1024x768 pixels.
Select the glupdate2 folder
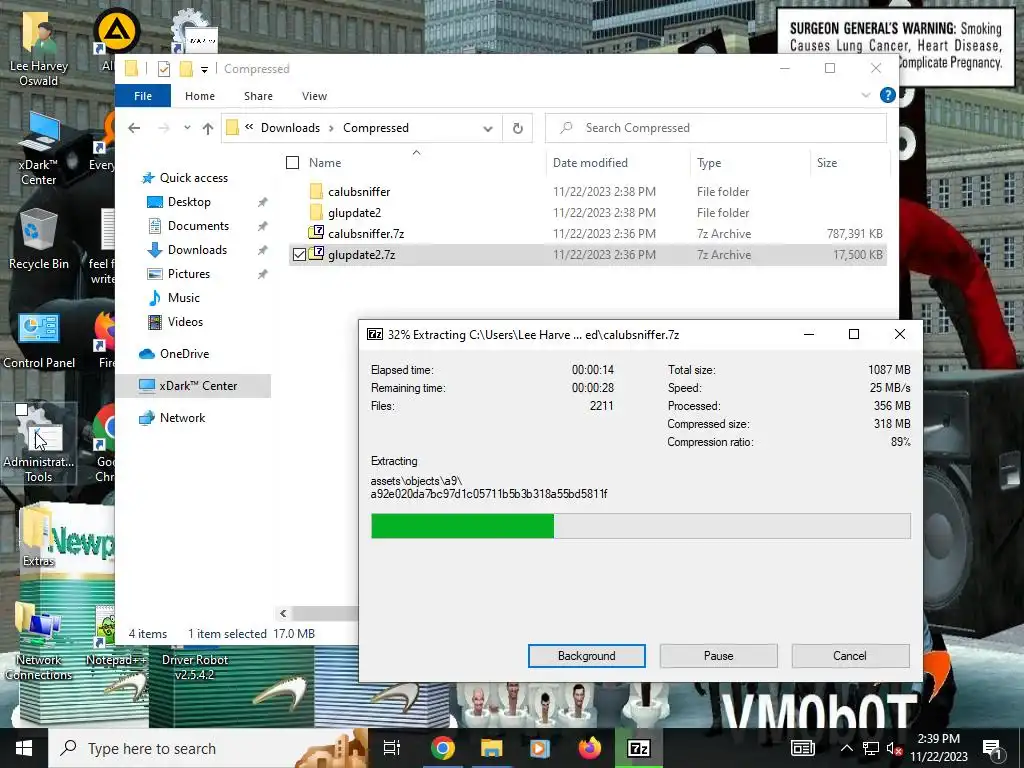click(x=354, y=212)
